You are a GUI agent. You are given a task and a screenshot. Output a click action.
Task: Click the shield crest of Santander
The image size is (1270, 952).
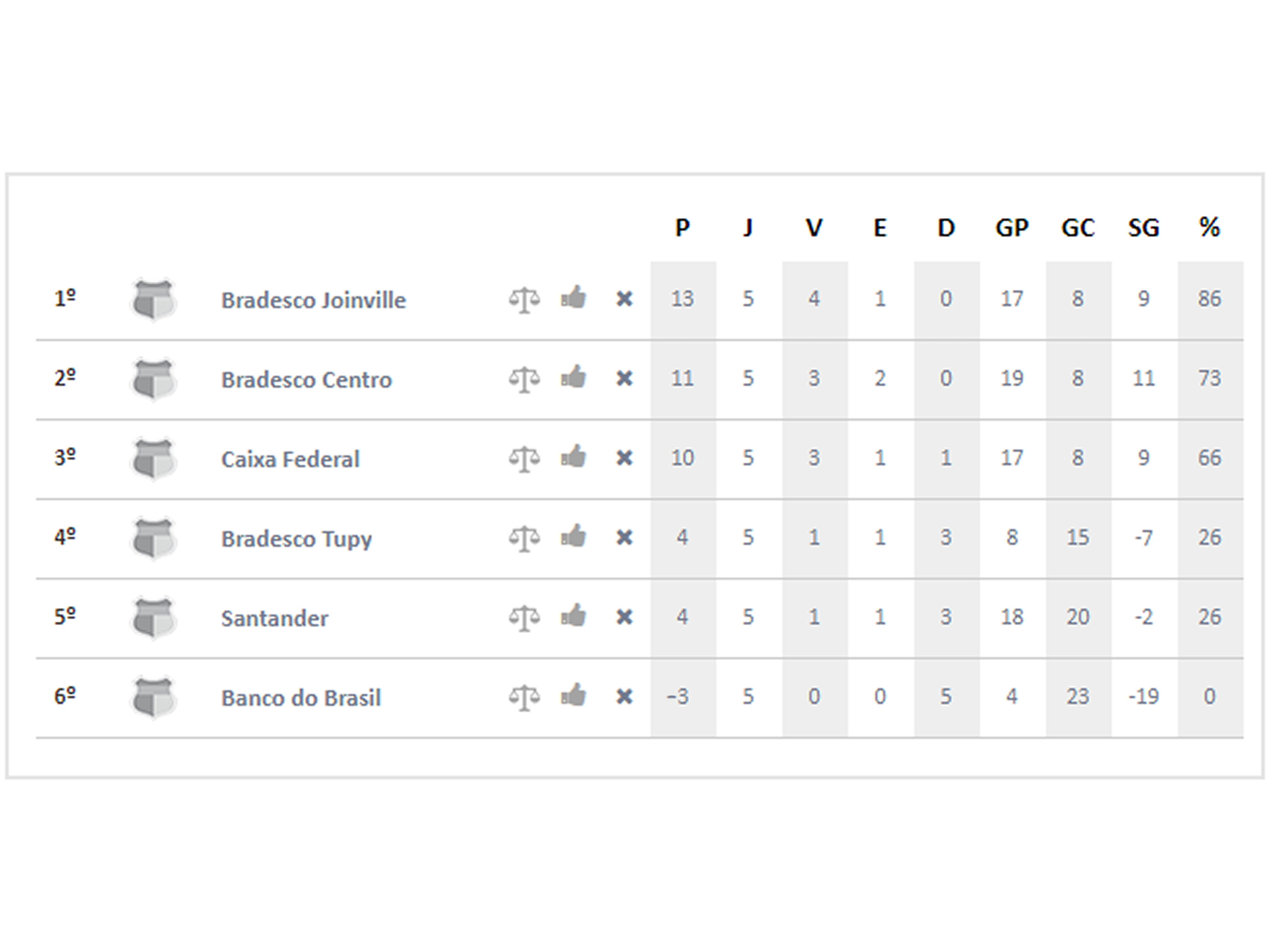tap(153, 618)
